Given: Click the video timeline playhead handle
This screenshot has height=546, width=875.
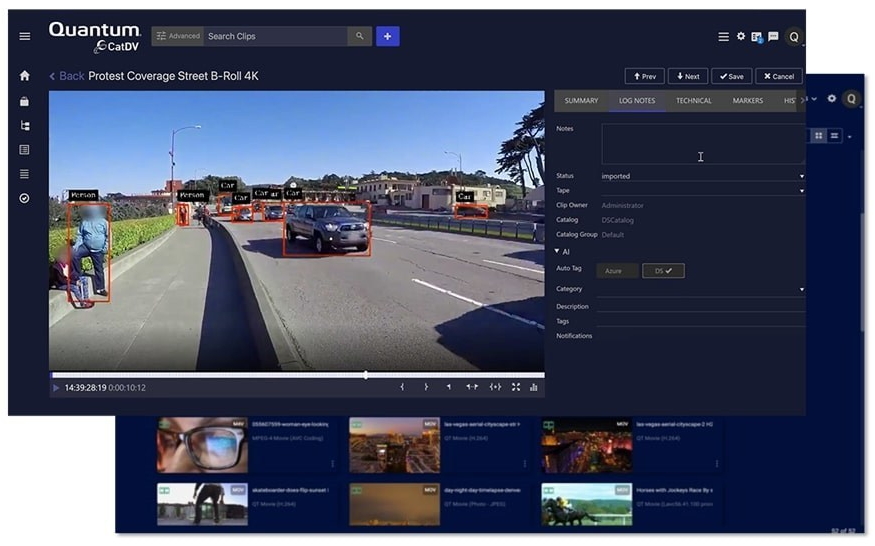Looking at the screenshot, I should click(x=366, y=375).
